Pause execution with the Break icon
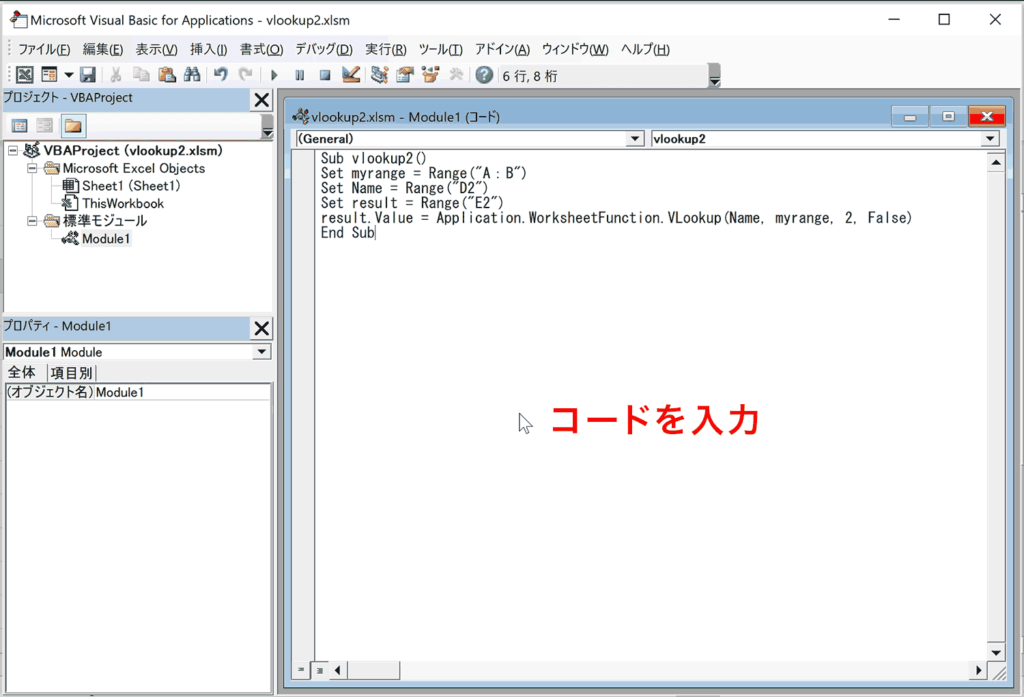The width and height of the screenshot is (1024, 697). 300,75
